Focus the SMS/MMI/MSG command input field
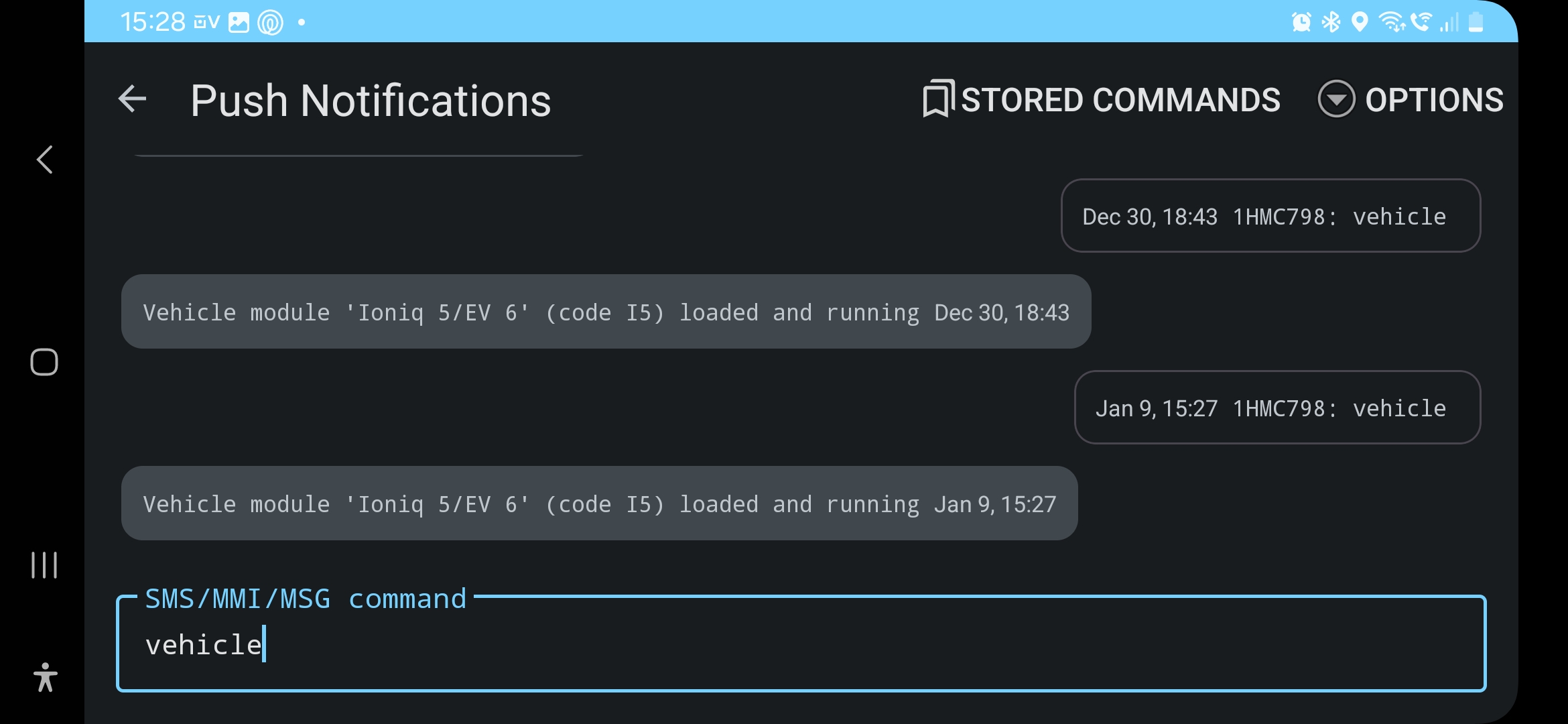 pos(801,644)
